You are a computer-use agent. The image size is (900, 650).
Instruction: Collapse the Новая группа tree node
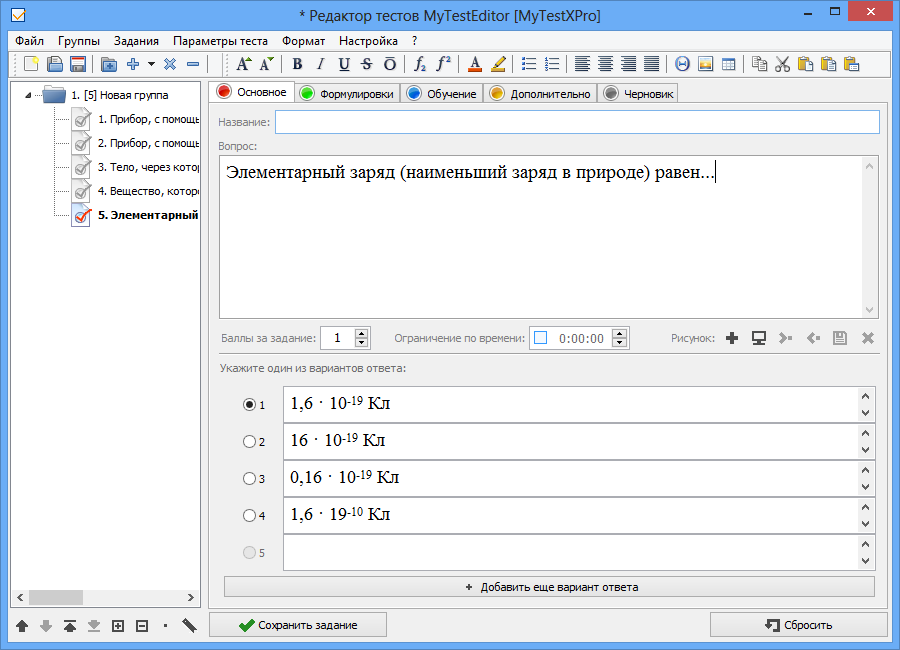tap(28, 95)
